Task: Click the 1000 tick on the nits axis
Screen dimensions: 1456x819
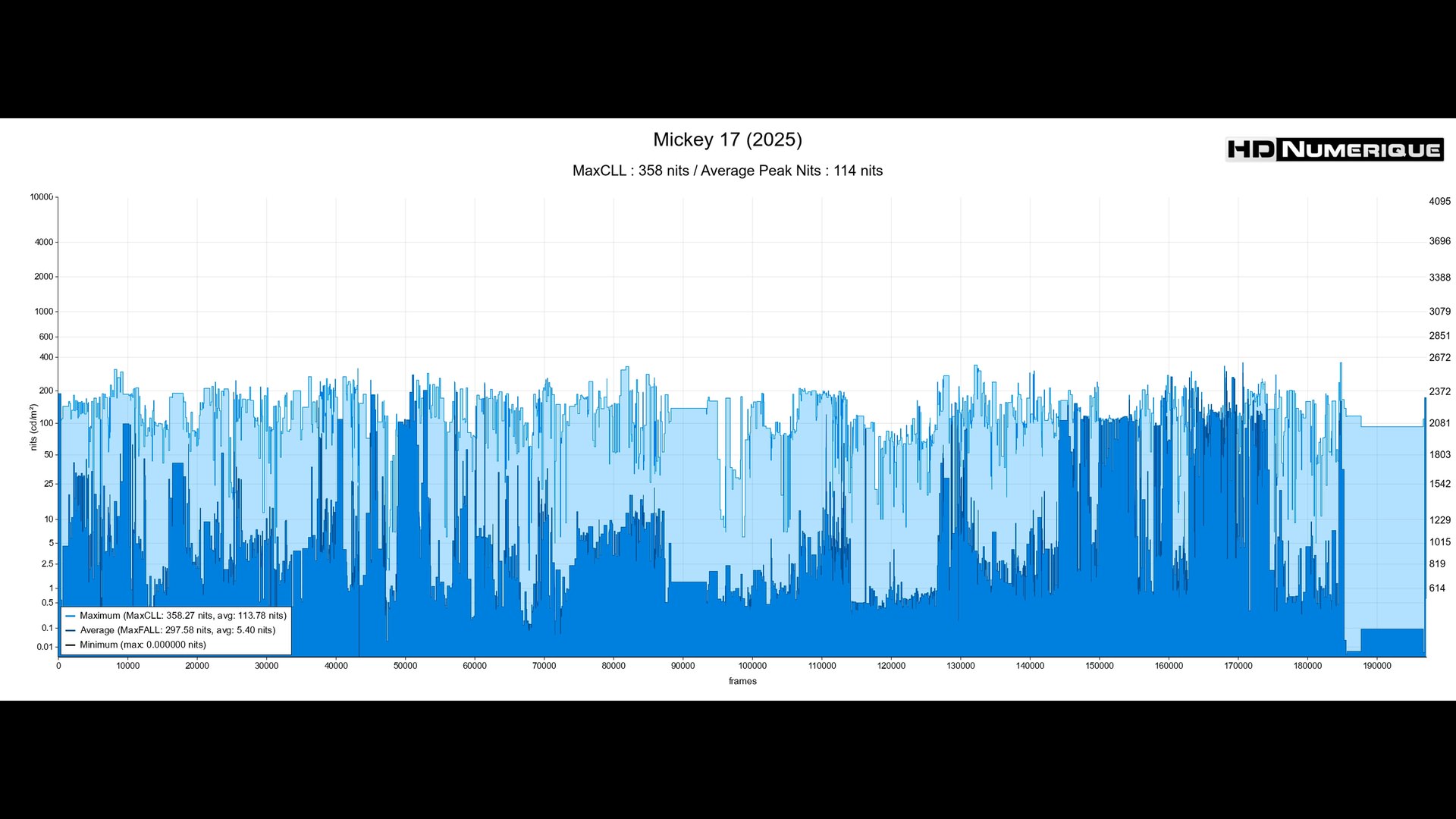Action: (44, 312)
